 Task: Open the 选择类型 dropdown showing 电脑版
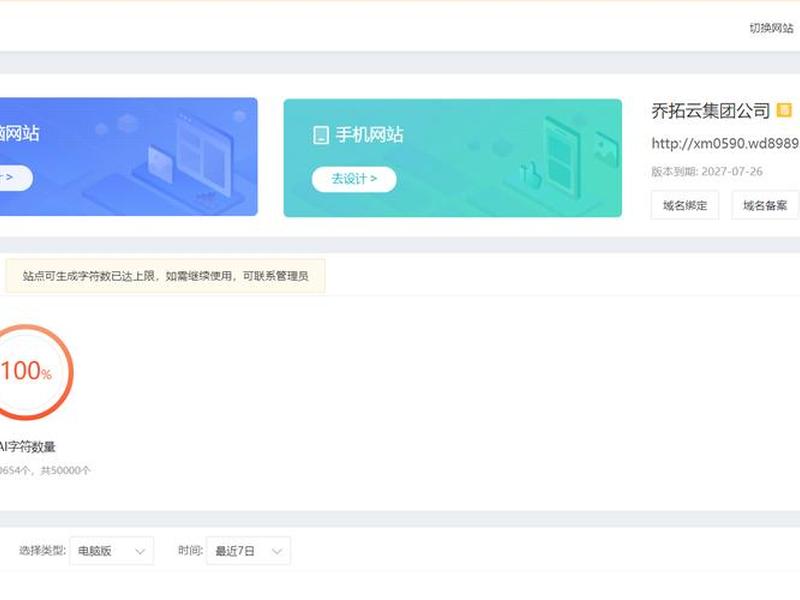click(111, 551)
